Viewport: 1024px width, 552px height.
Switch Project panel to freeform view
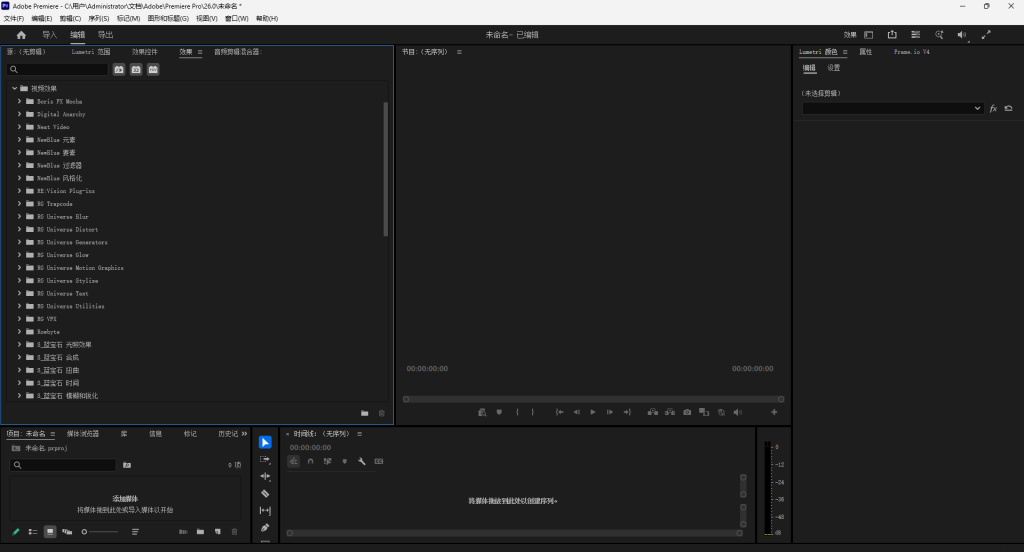pos(67,532)
